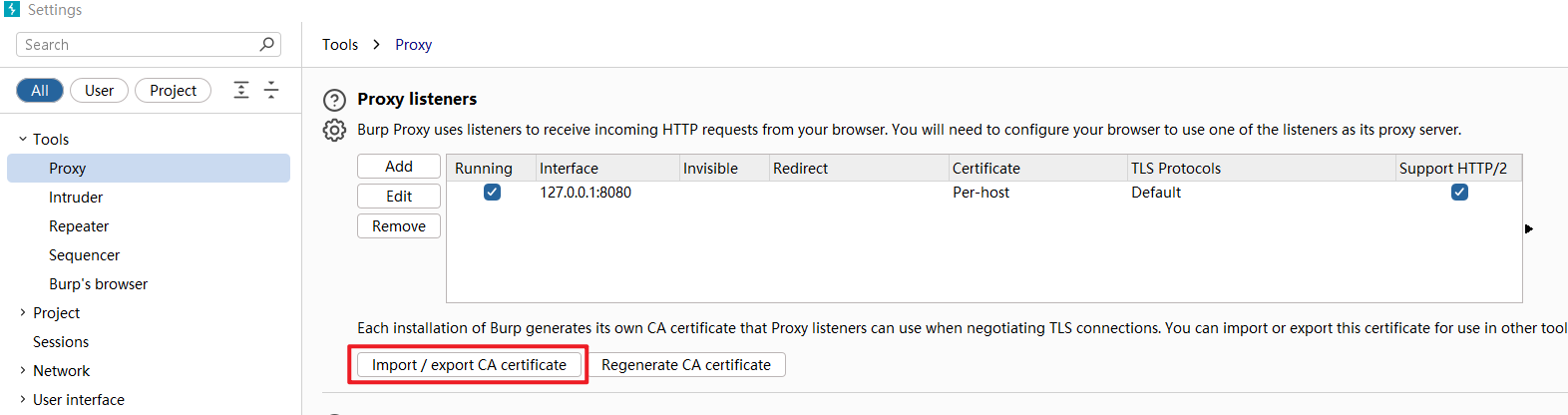Toggle Support HTTP/2 checkbox for the listener
The image size is (1568, 415).
coord(1459,192)
